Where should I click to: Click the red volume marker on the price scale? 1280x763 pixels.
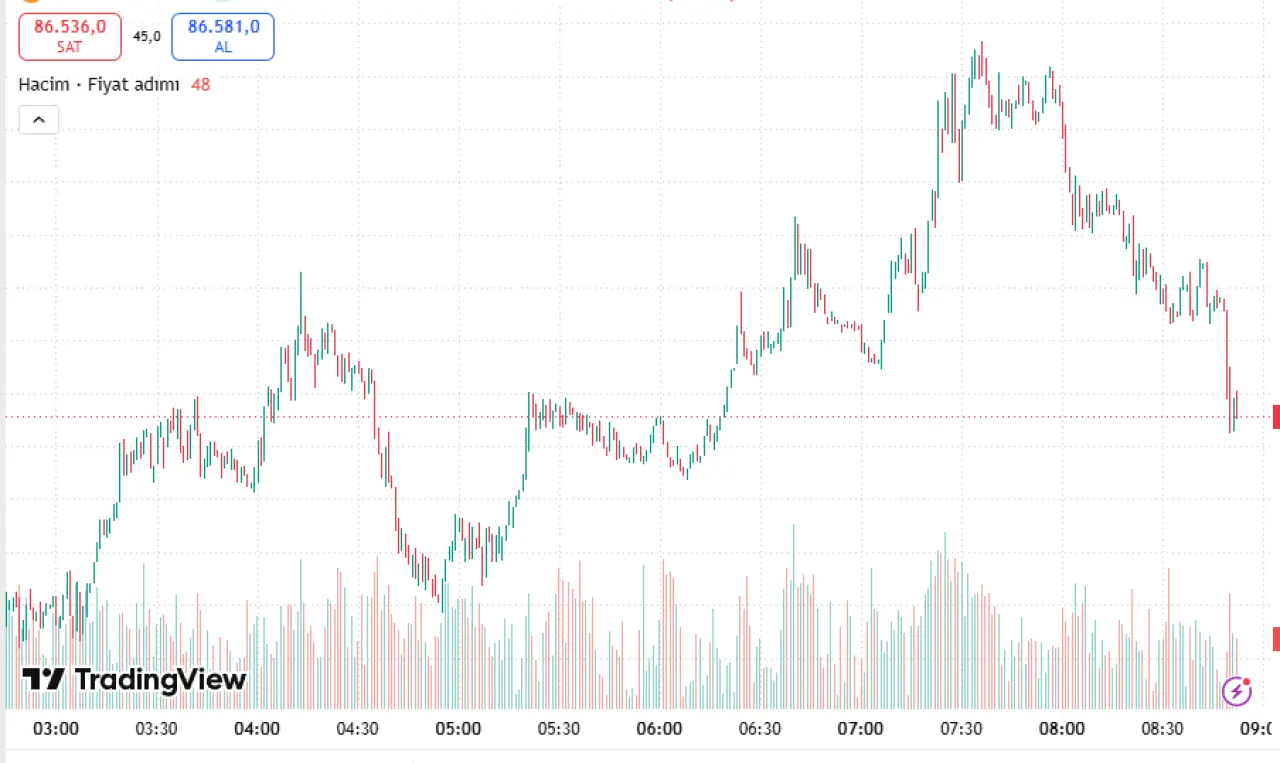1276,639
